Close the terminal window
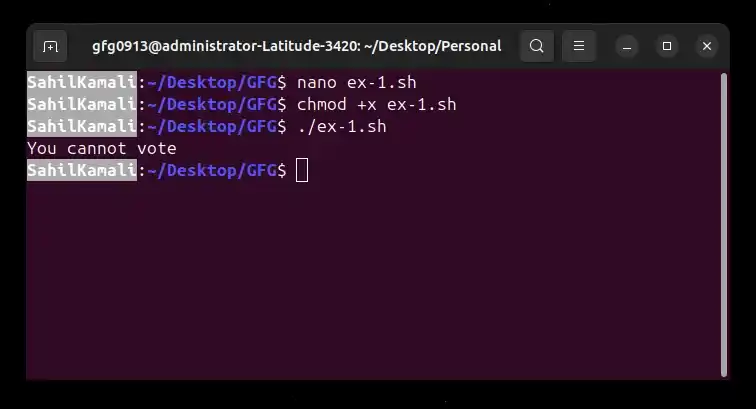 click(x=707, y=46)
